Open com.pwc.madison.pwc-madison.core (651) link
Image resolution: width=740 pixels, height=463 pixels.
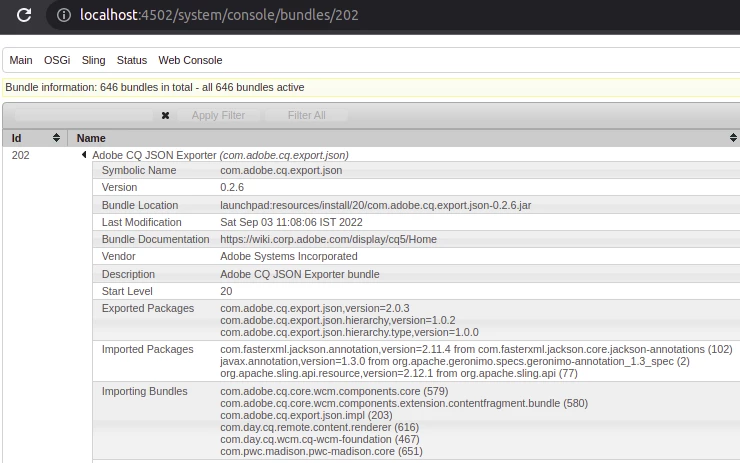[321, 452]
